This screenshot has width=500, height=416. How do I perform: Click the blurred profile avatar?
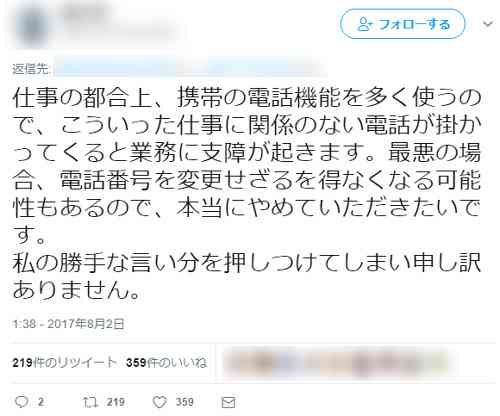coord(32,27)
